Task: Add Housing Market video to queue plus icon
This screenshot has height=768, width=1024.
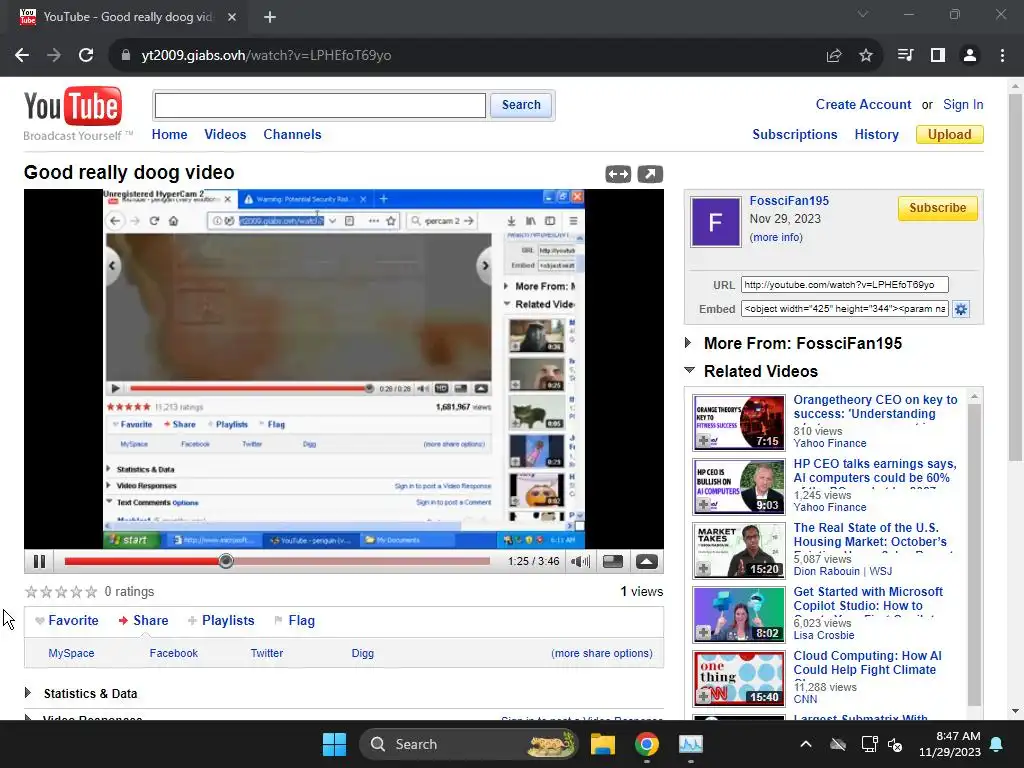Action: click(703, 569)
